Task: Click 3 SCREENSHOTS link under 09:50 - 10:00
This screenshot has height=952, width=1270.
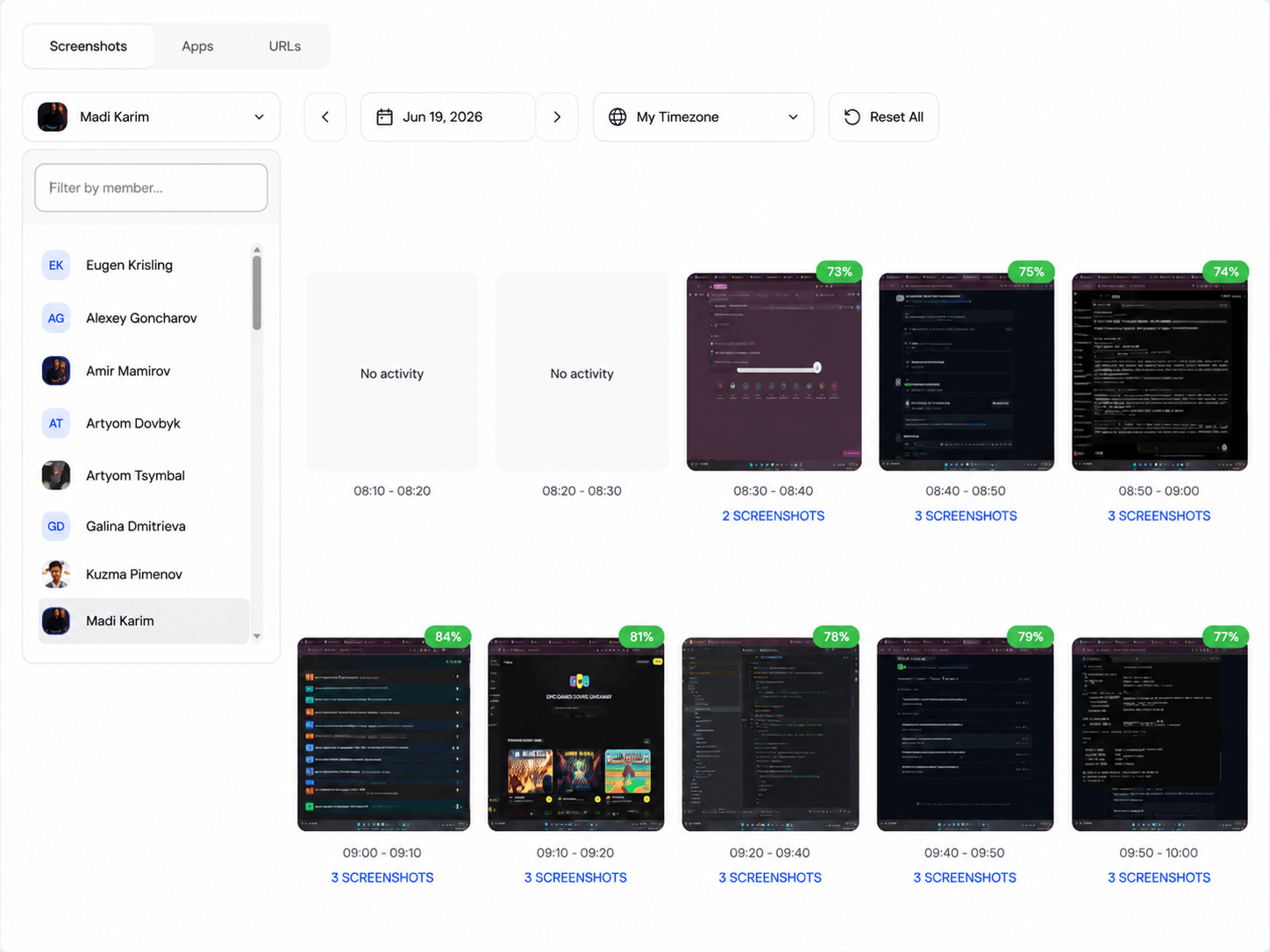Action: click(1159, 877)
